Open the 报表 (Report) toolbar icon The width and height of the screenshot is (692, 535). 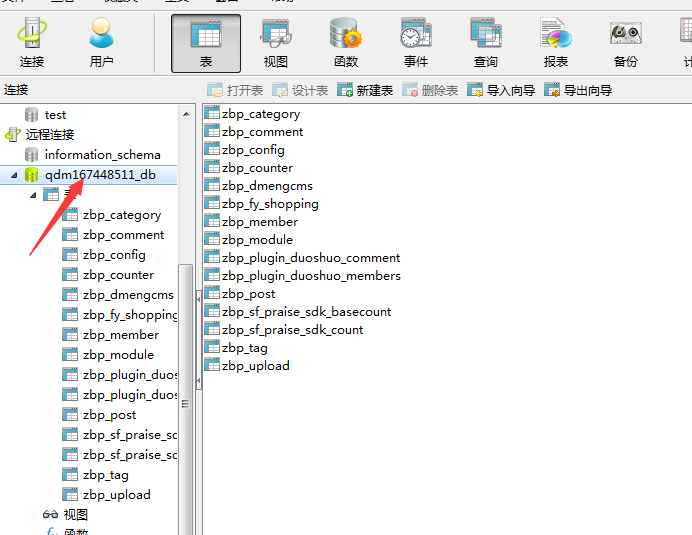(556, 43)
